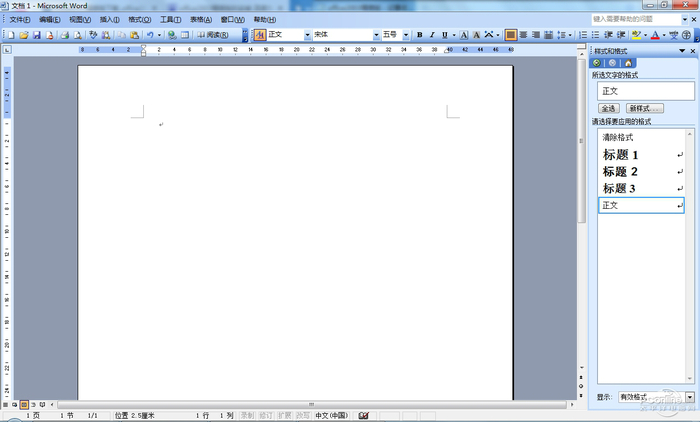Apply the 标题 2 style
This screenshot has width=700, height=422.
pos(641,171)
